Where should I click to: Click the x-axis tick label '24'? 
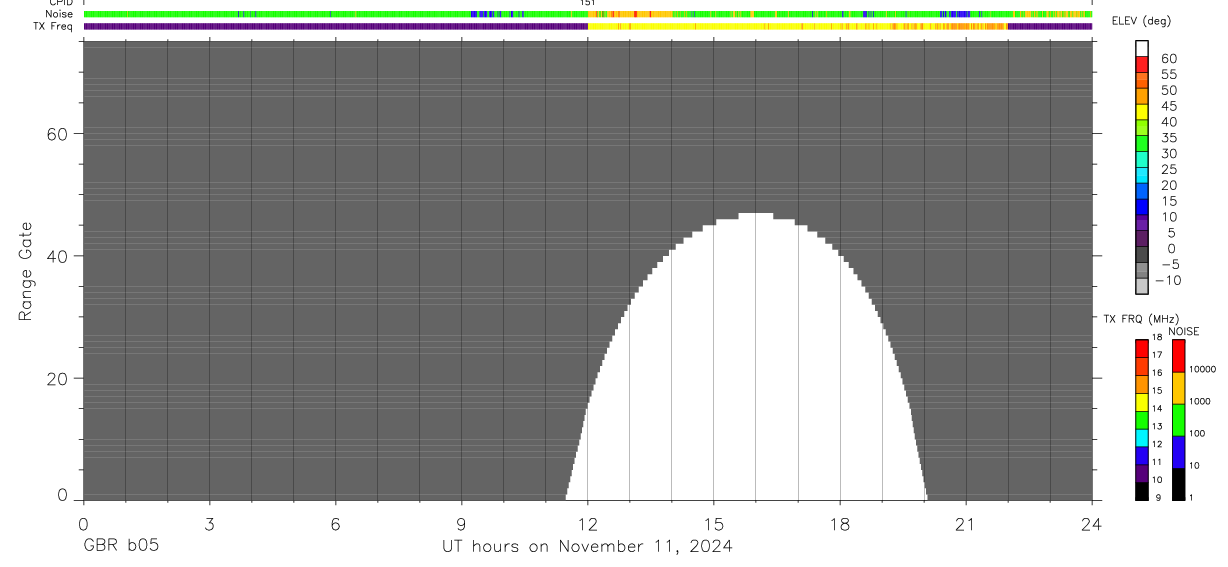(1092, 524)
